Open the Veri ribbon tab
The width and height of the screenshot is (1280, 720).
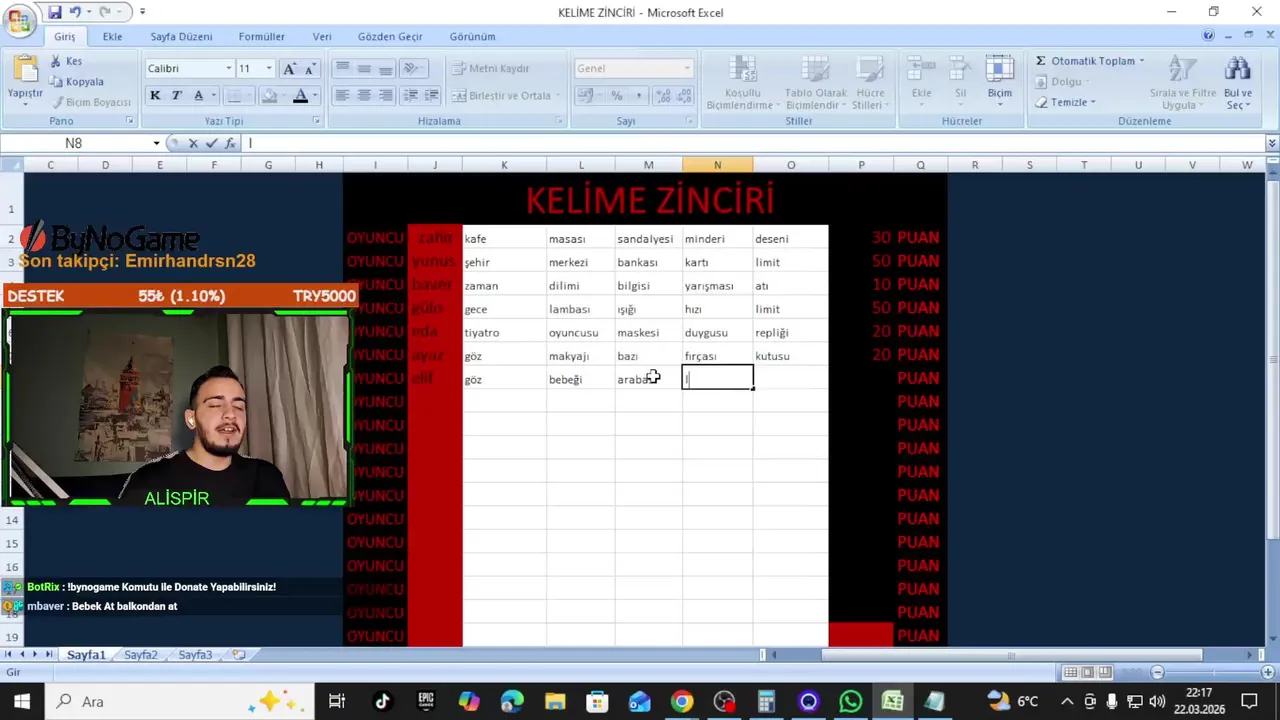coord(322,36)
